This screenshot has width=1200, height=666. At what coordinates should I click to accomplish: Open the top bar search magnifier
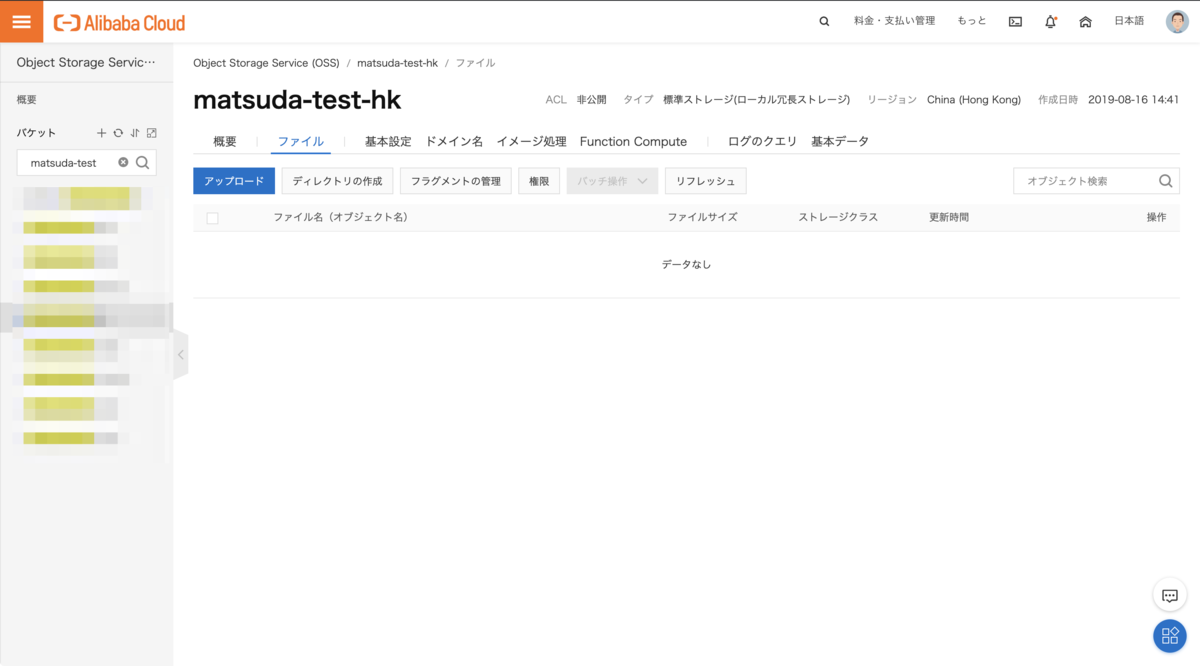(824, 22)
